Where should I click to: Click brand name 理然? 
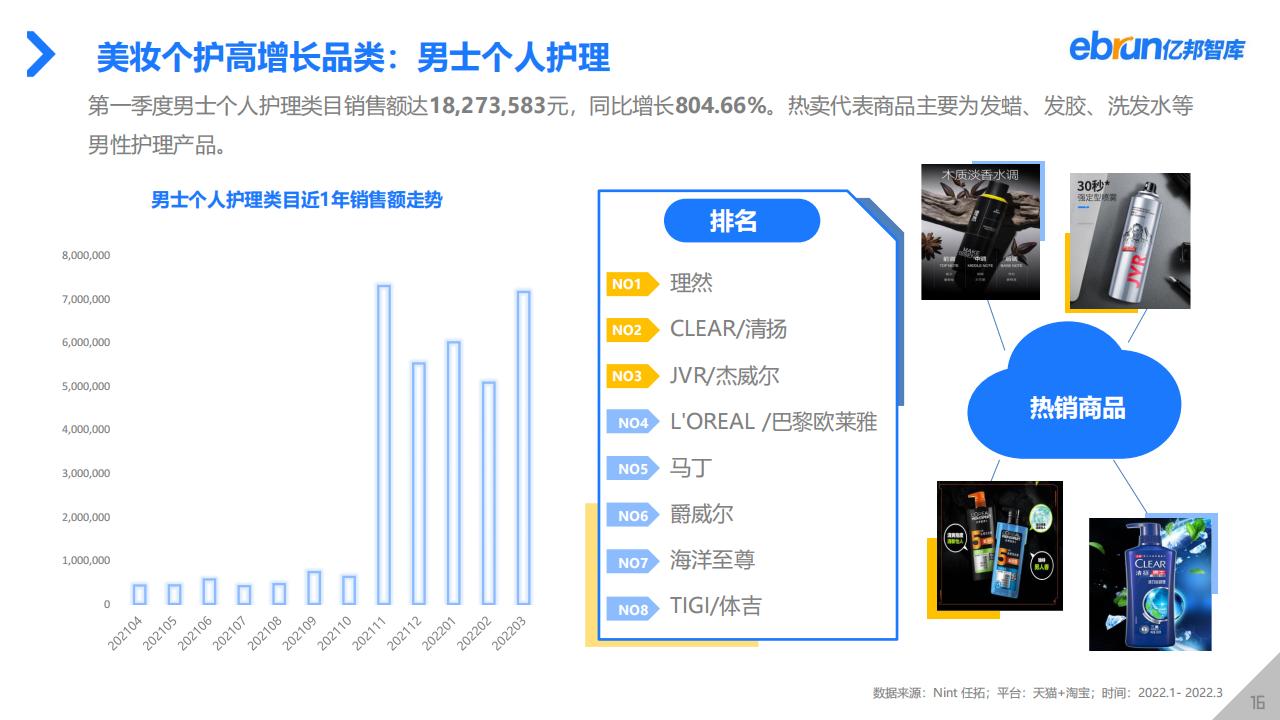tap(691, 283)
